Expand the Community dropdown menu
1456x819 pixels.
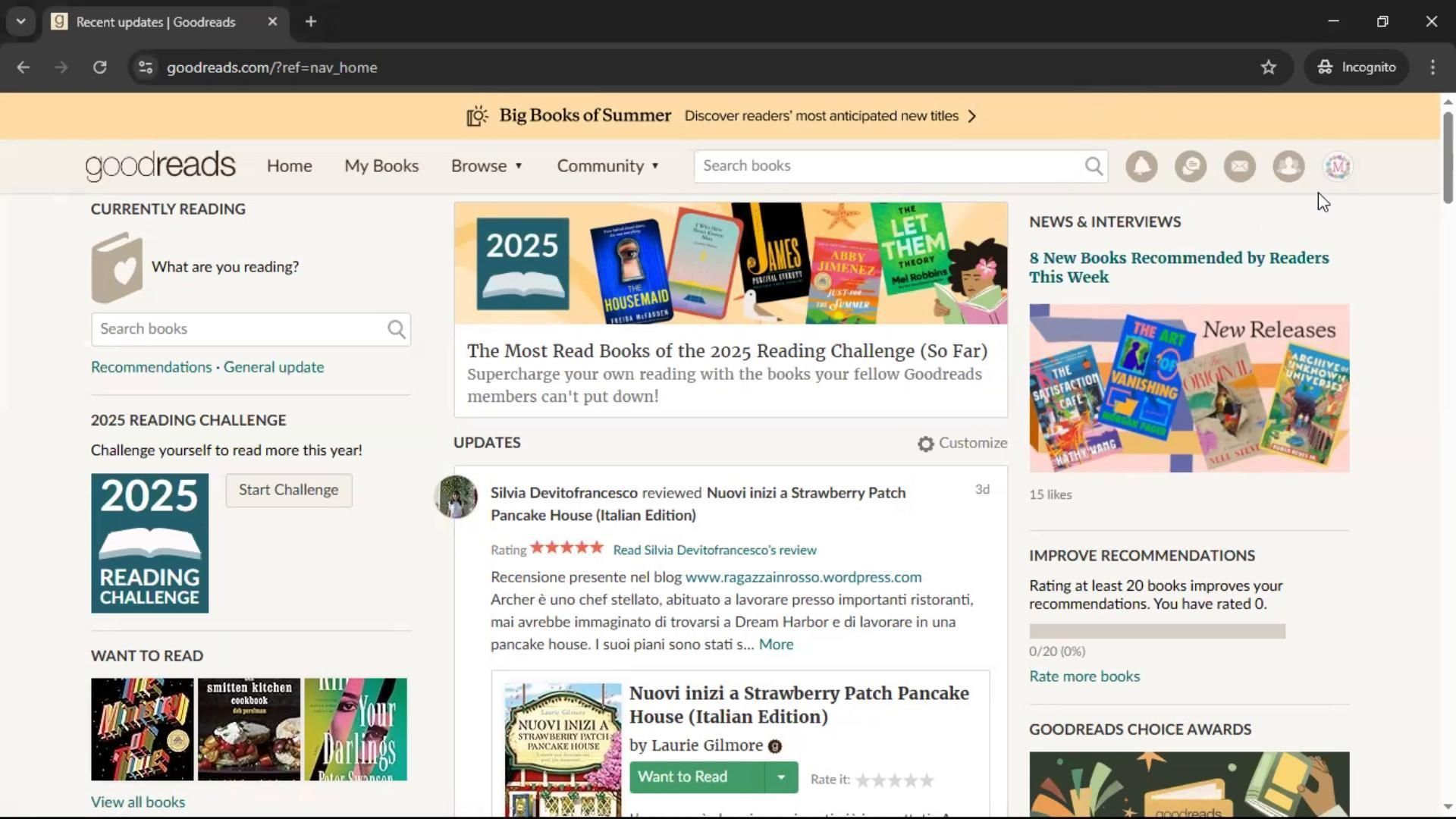tap(607, 166)
